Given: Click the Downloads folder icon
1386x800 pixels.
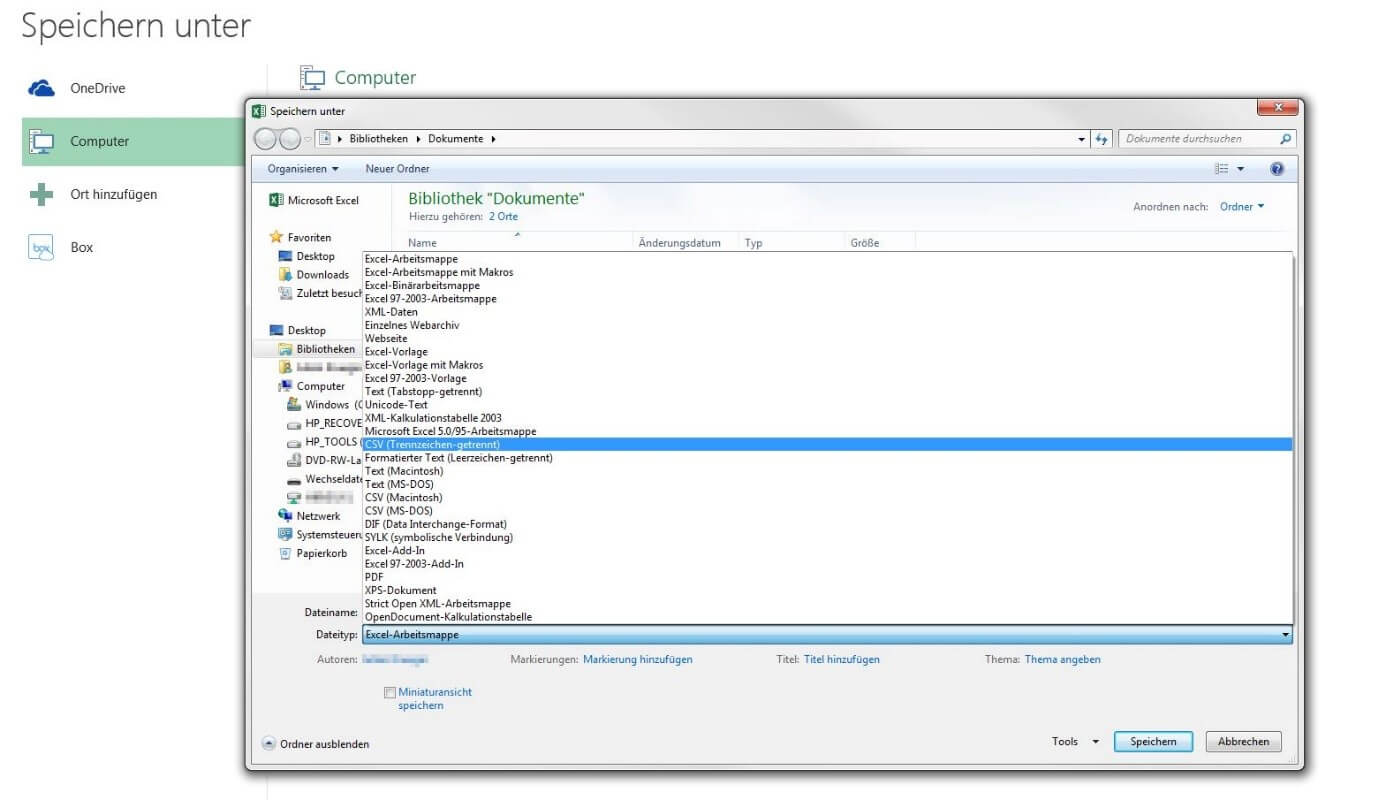Looking at the screenshot, I should click(x=286, y=274).
